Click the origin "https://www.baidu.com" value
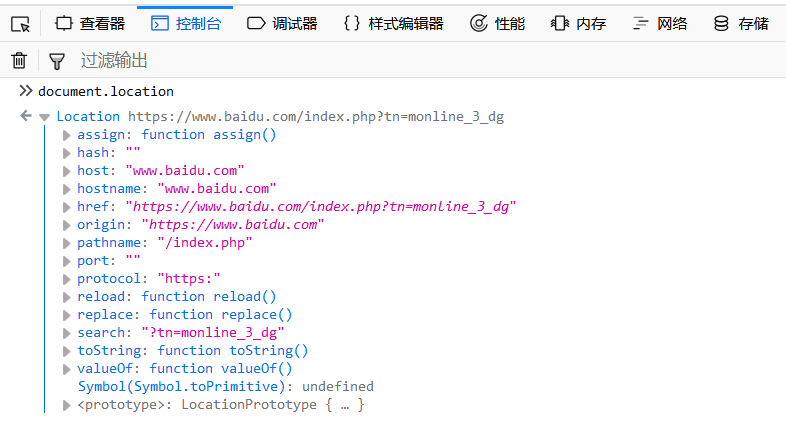The image size is (786, 436). (233, 225)
